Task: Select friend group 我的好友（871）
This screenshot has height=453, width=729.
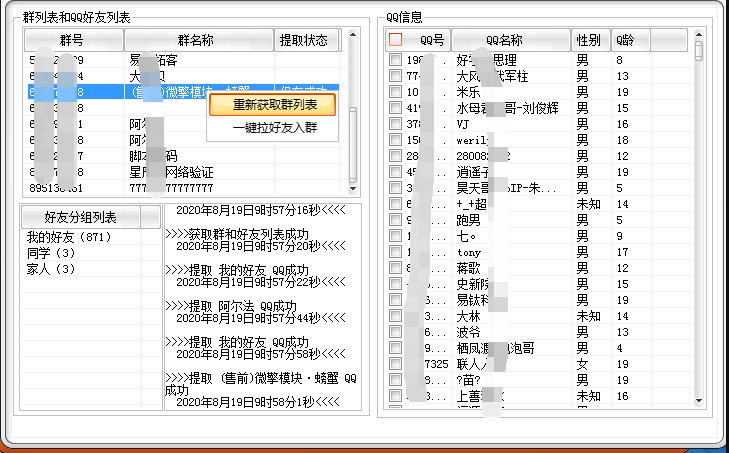Action: coord(69,237)
